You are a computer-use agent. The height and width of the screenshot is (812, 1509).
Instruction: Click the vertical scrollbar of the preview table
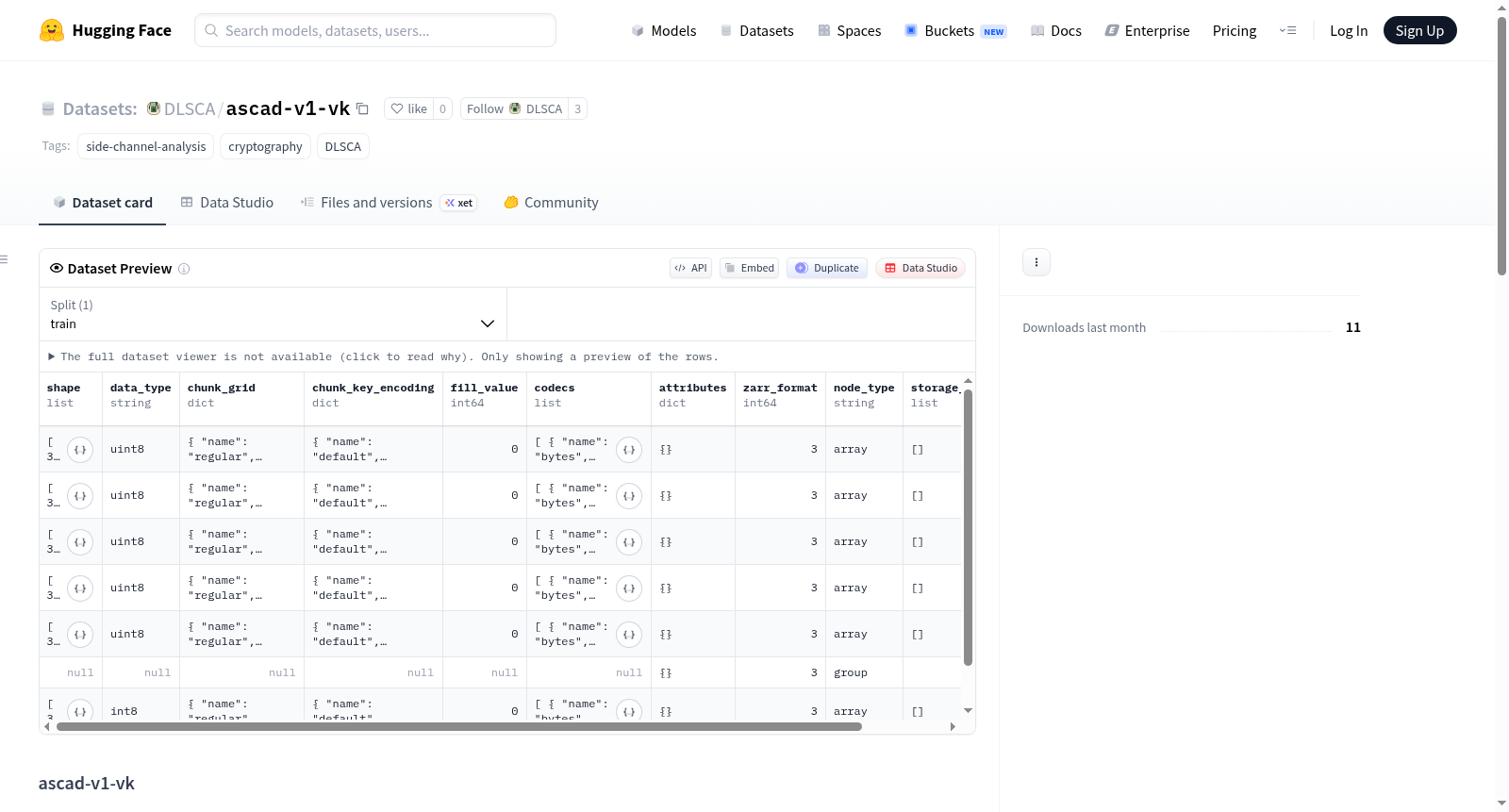[968, 526]
